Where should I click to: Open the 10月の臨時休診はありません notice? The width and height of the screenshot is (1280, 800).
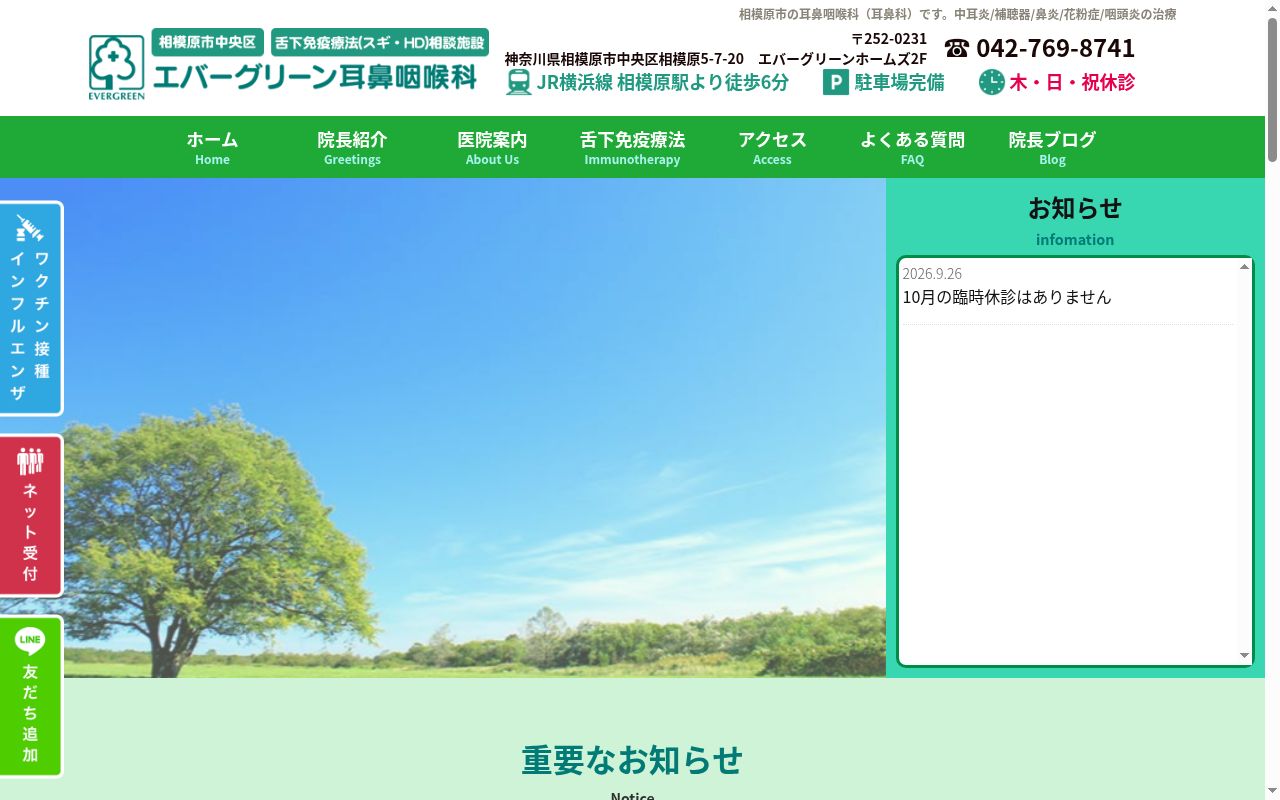1007,297
